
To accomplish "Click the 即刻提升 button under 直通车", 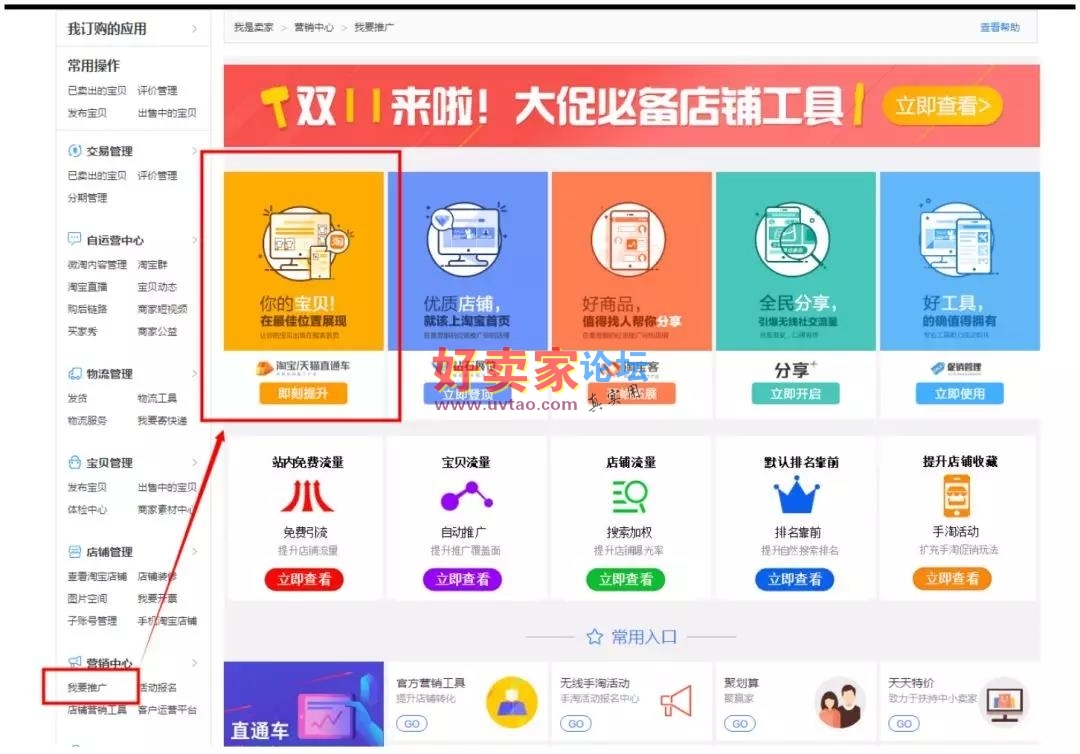I will pos(304,394).
